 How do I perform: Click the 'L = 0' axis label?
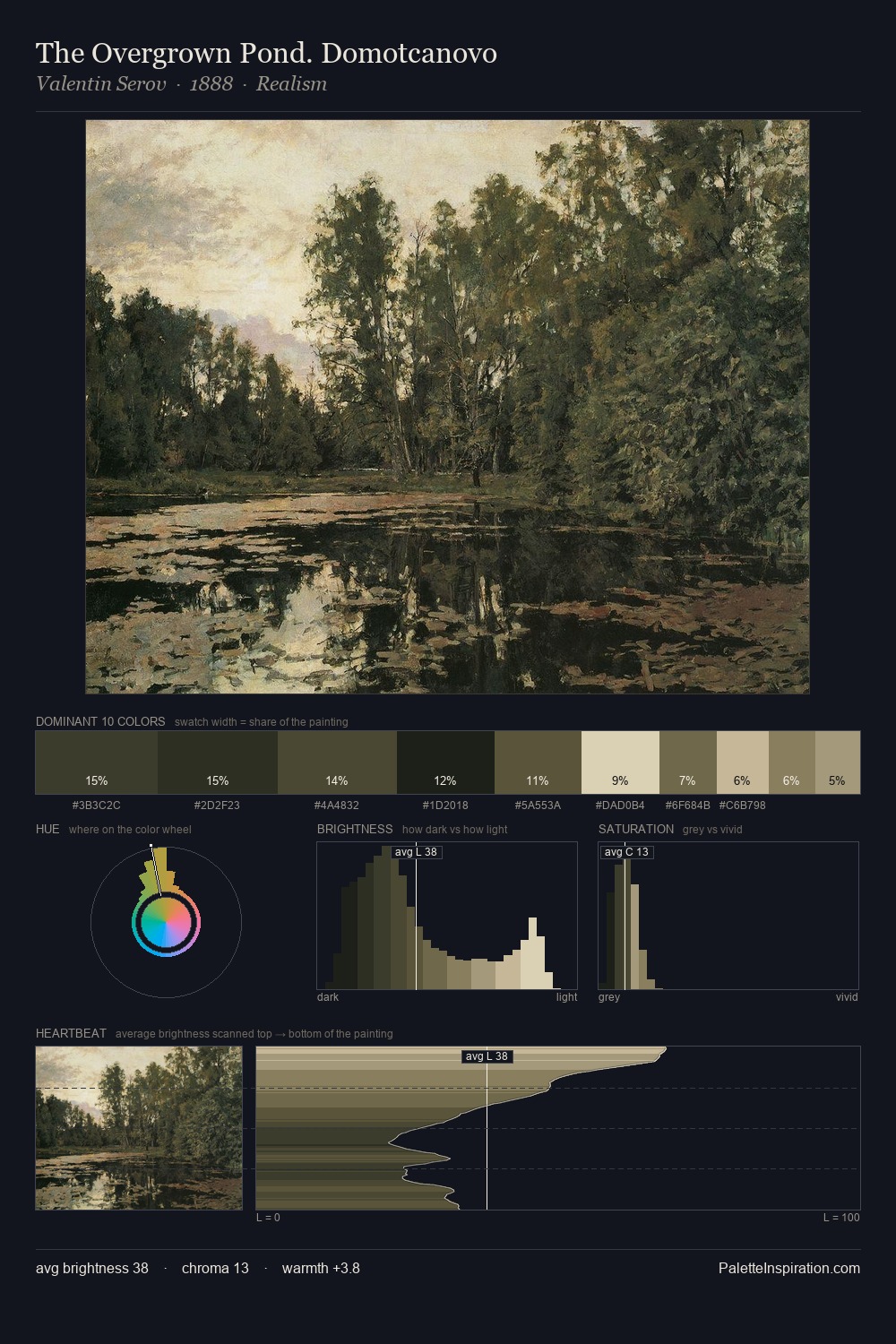point(268,1218)
